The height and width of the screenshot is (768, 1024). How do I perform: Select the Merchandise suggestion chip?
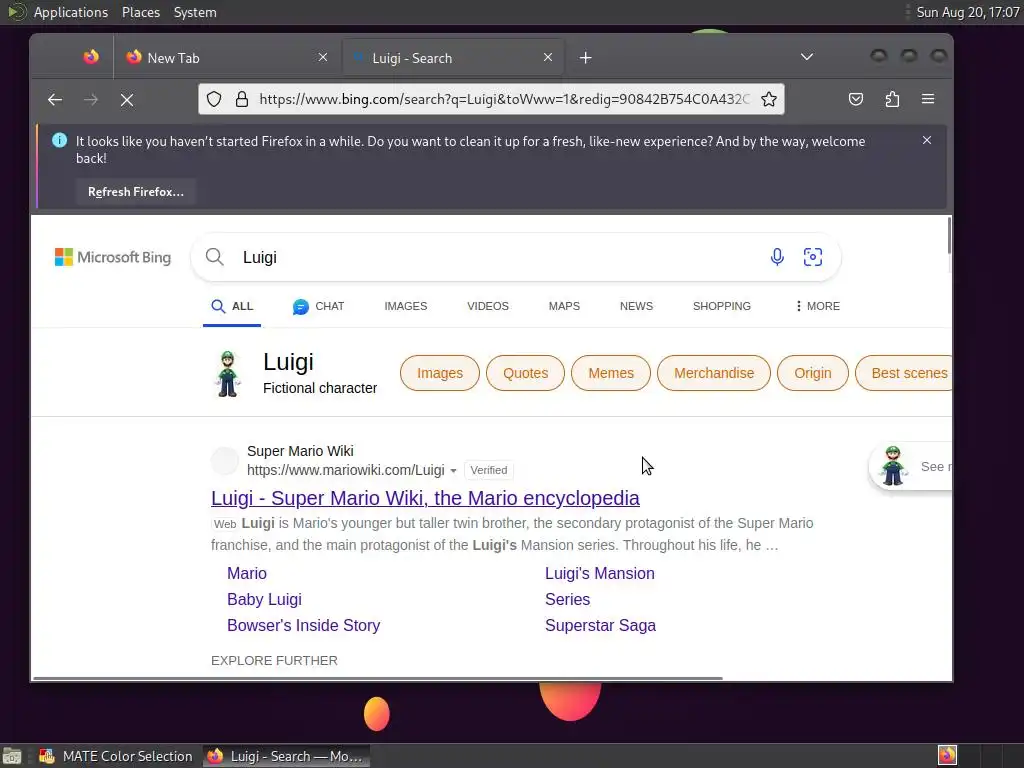click(714, 373)
